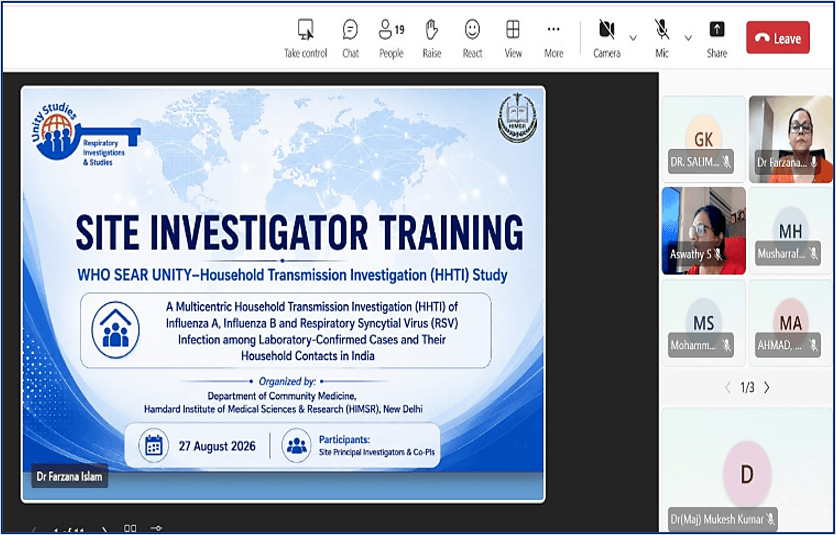Click the 1/3 page indicator
This screenshot has width=836, height=535.
(747, 388)
